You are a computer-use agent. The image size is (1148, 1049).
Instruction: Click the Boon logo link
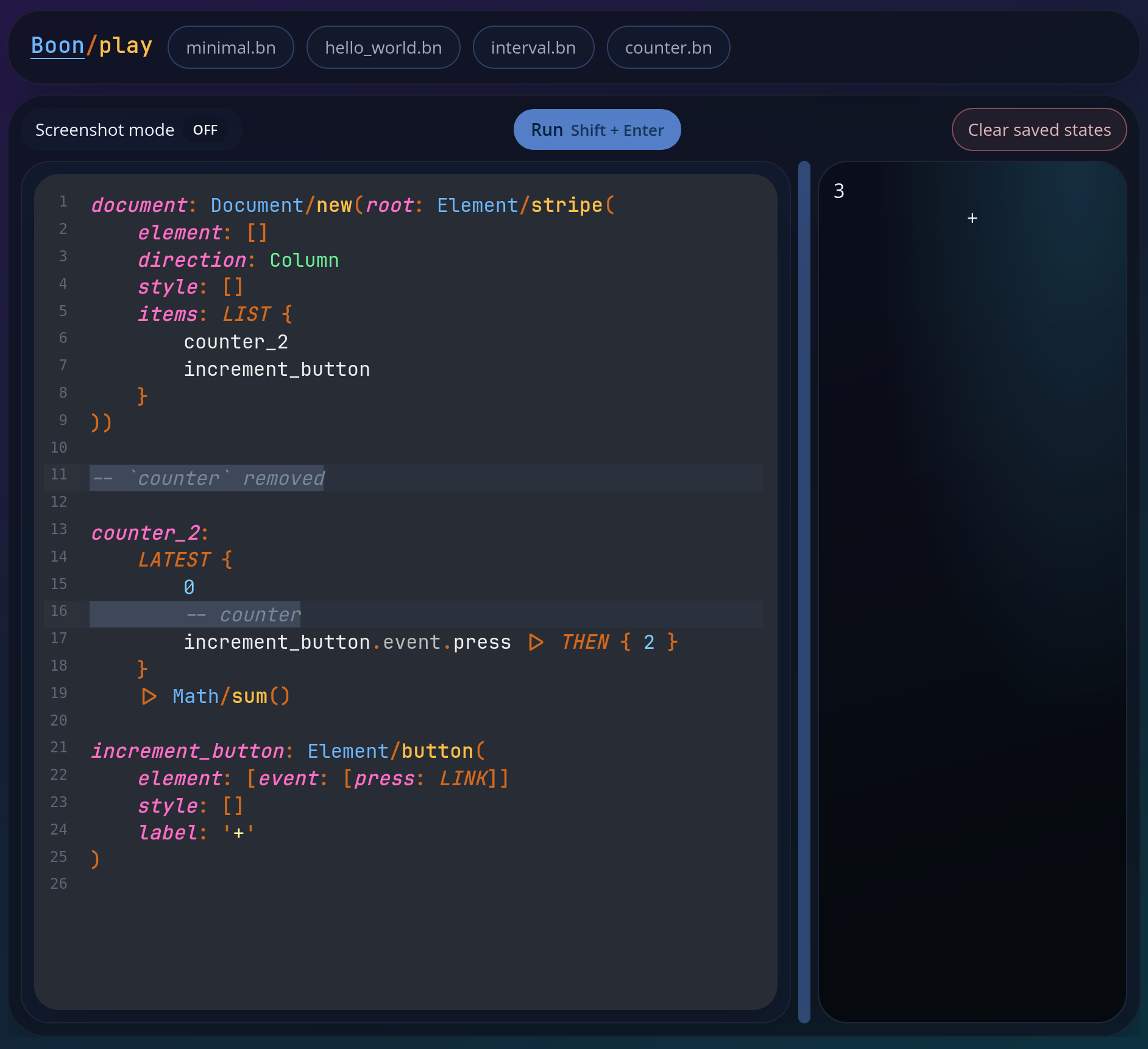[57, 46]
